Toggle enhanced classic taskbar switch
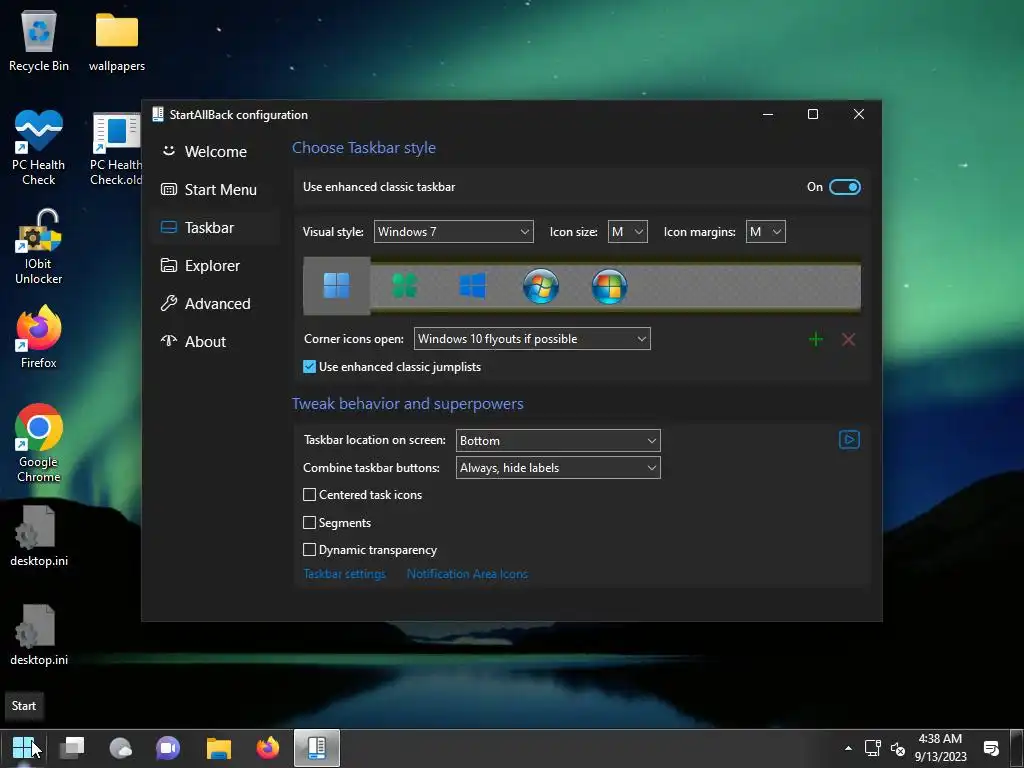1024x768 pixels. tap(844, 187)
